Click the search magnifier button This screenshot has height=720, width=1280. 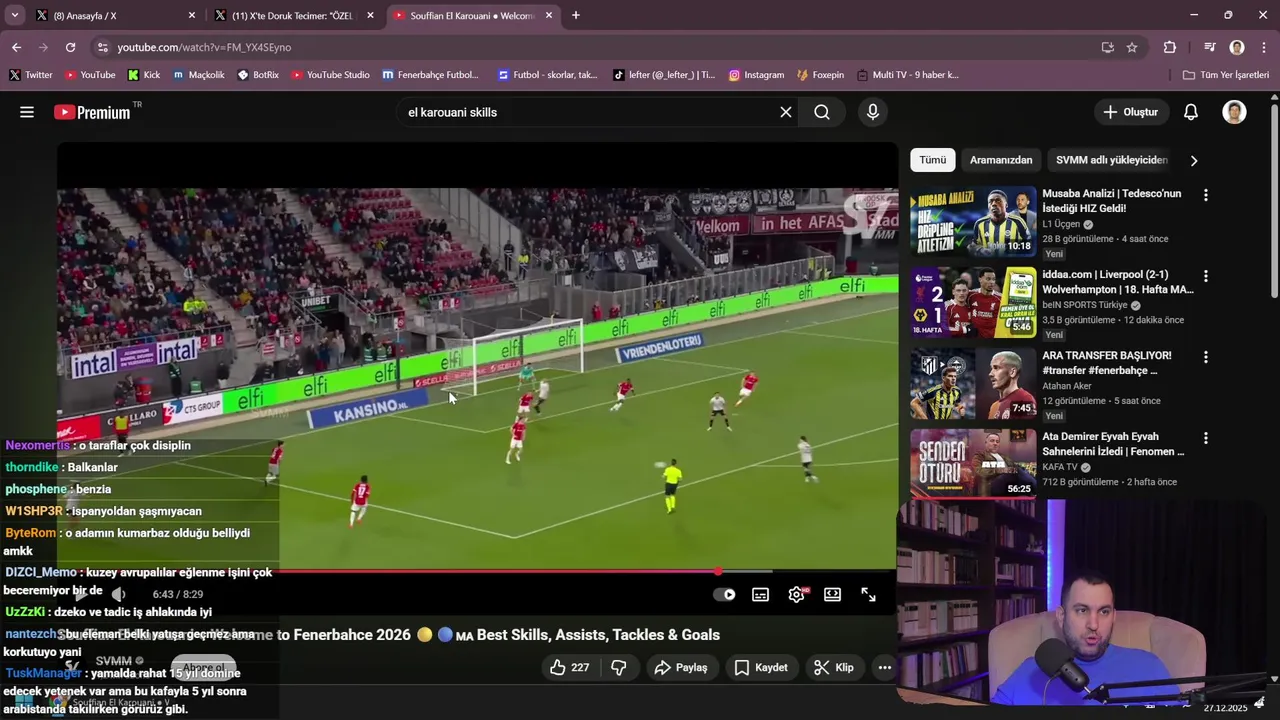pos(822,112)
